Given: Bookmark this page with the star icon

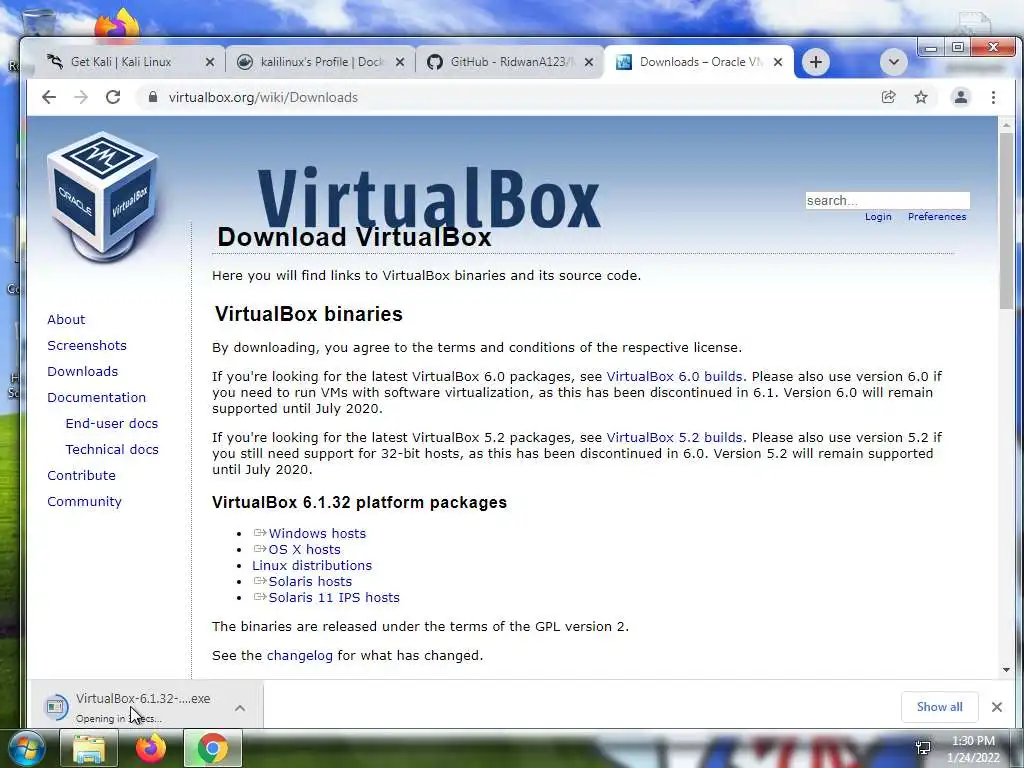Looking at the screenshot, I should [x=921, y=97].
